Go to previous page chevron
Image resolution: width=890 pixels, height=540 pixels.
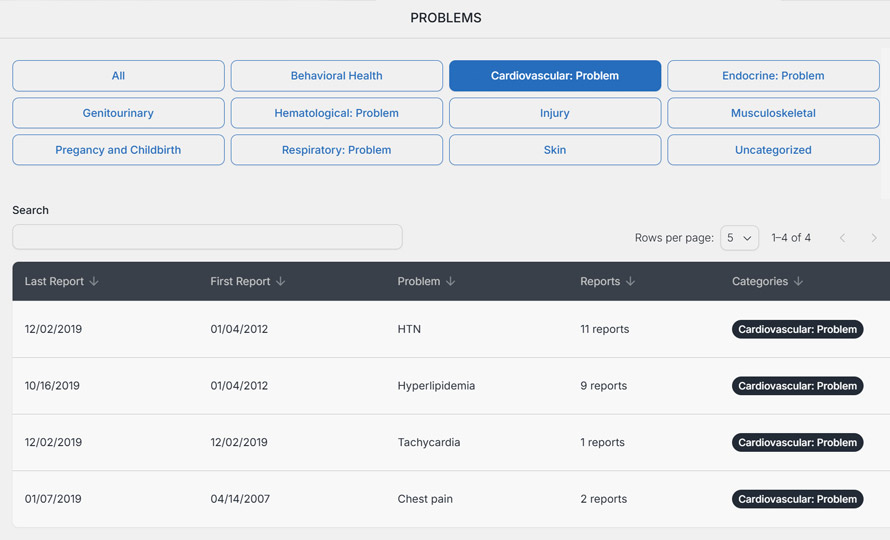tap(843, 238)
